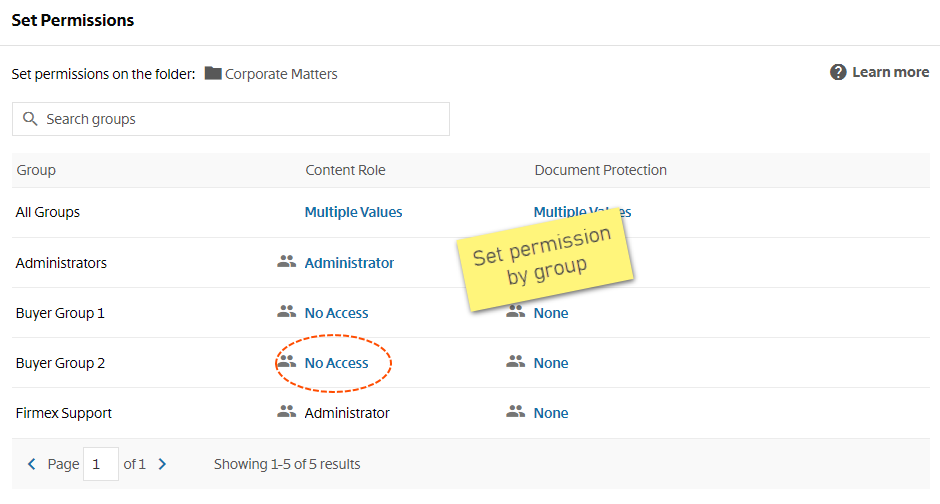Open the Learn more link

(890, 73)
